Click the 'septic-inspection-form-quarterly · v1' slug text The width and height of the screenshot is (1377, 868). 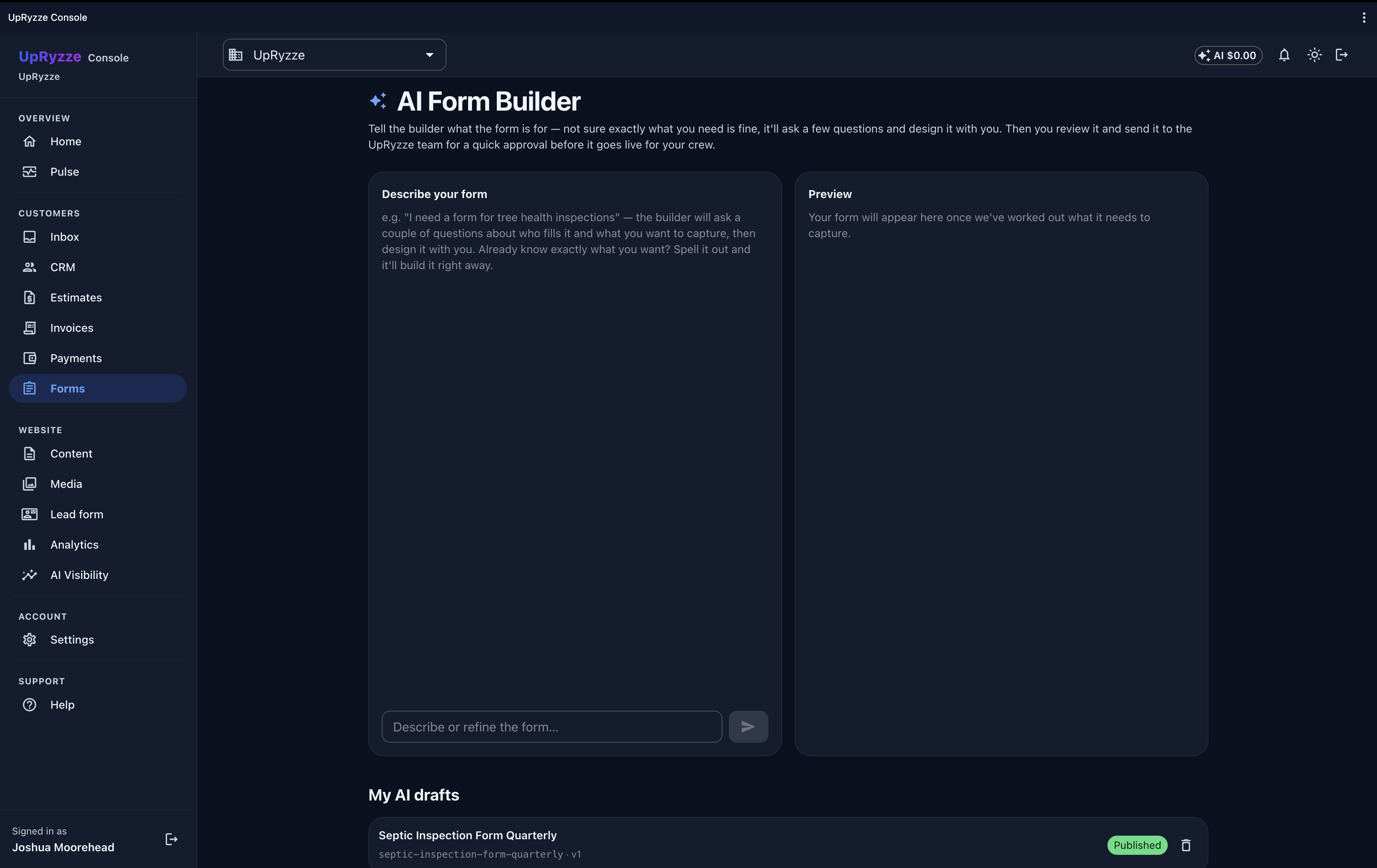[x=479, y=854]
